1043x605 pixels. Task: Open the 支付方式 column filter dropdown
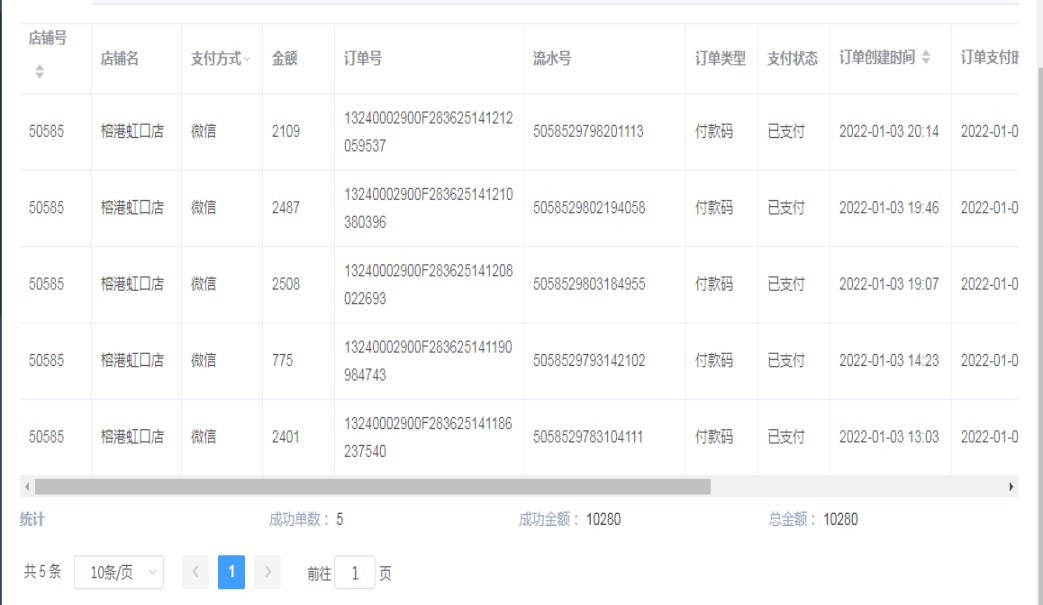tap(247, 60)
